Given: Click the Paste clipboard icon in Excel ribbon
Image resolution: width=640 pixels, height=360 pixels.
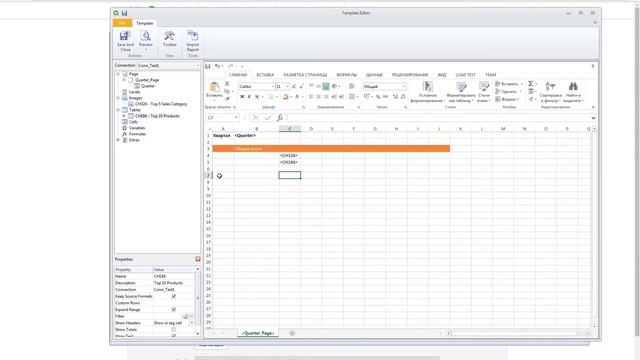Looking at the screenshot, I should 214,86.
